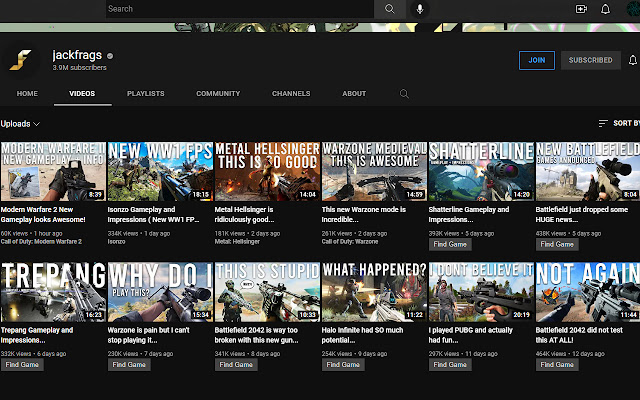This screenshot has height=400, width=640.
Task: Open the create video camera icon
Action: coord(581,9)
